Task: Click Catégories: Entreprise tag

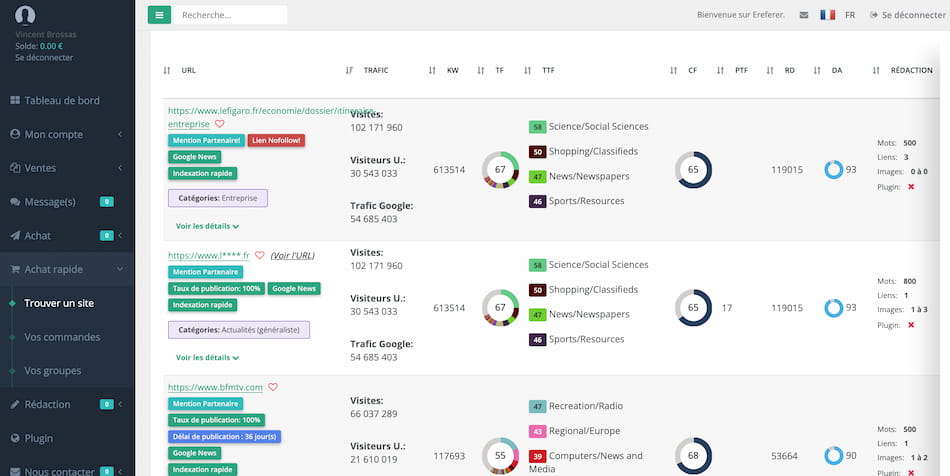Action: pos(218,198)
